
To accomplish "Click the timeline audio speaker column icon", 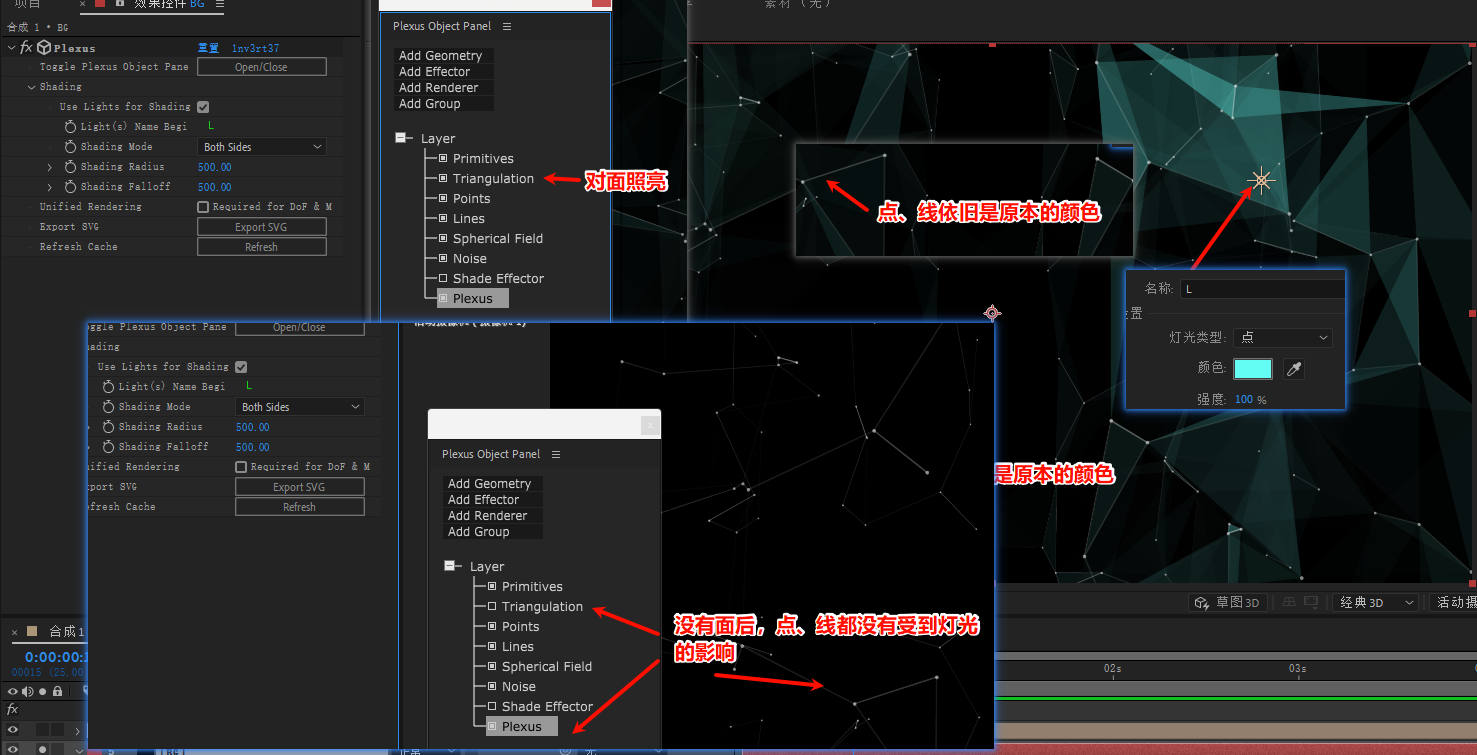I will tap(27, 691).
